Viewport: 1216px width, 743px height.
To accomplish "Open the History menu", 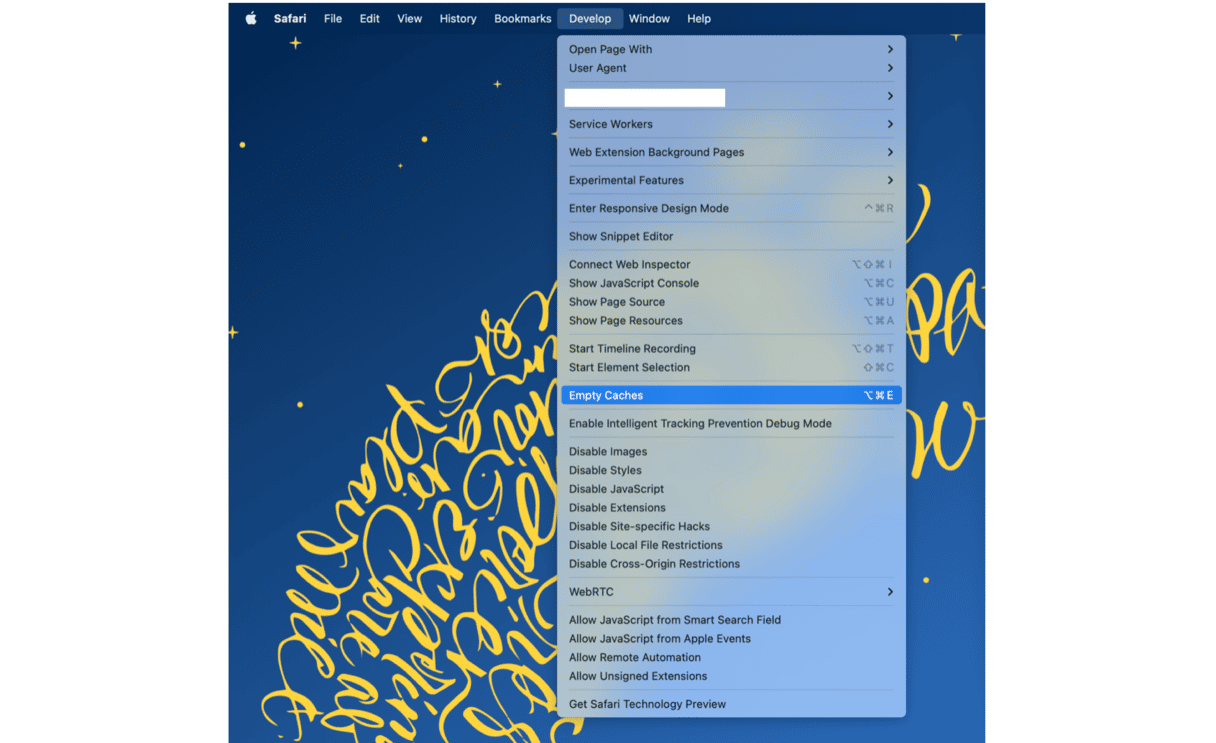I will click(458, 18).
